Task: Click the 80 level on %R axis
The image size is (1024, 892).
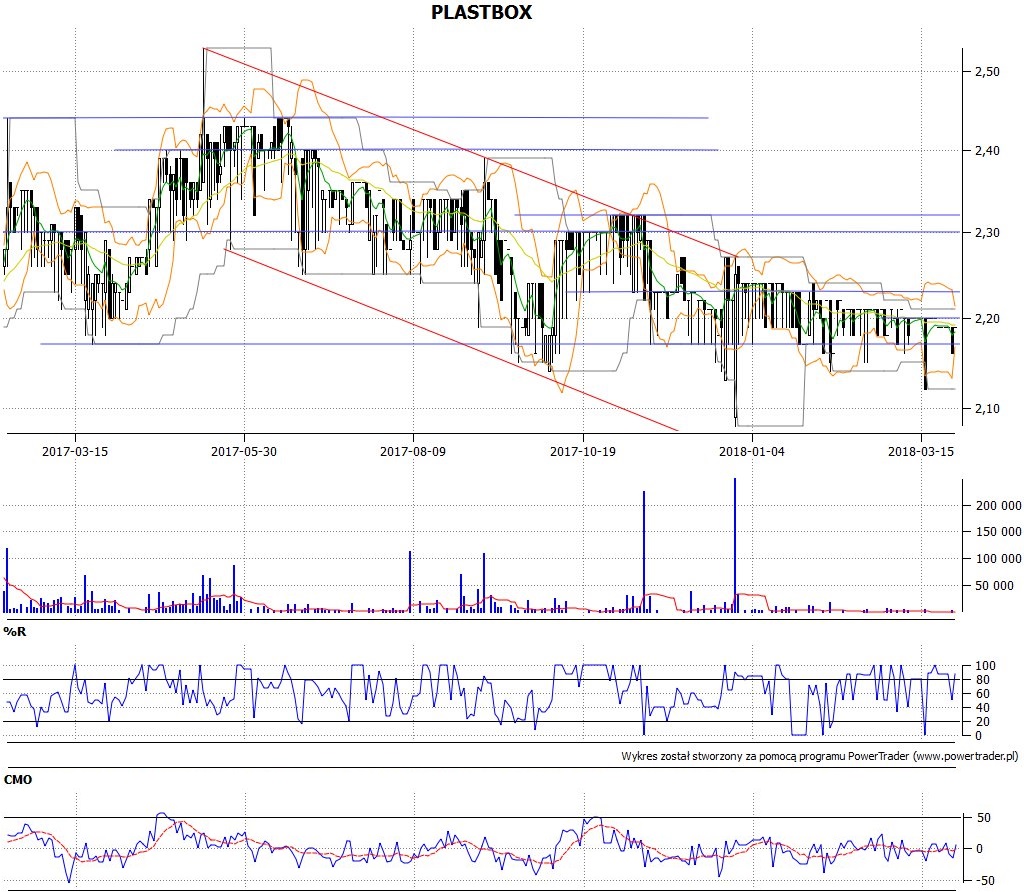Action: pos(982,680)
